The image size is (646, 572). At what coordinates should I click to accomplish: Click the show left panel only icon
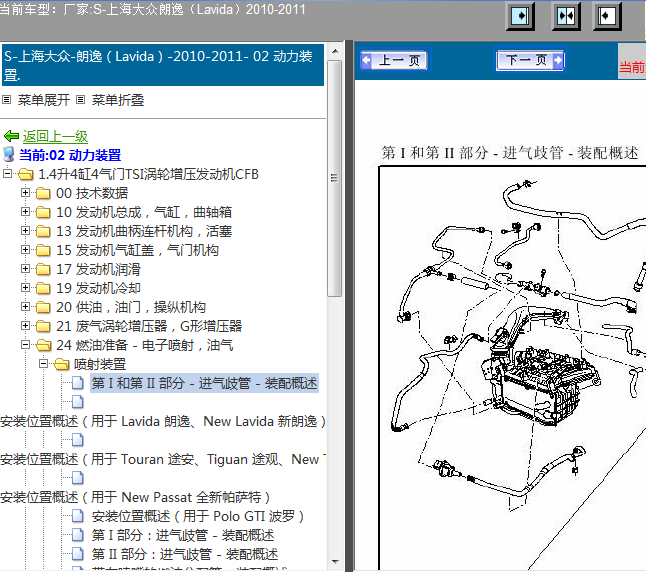pyautogui.click(x=607, y=16)
